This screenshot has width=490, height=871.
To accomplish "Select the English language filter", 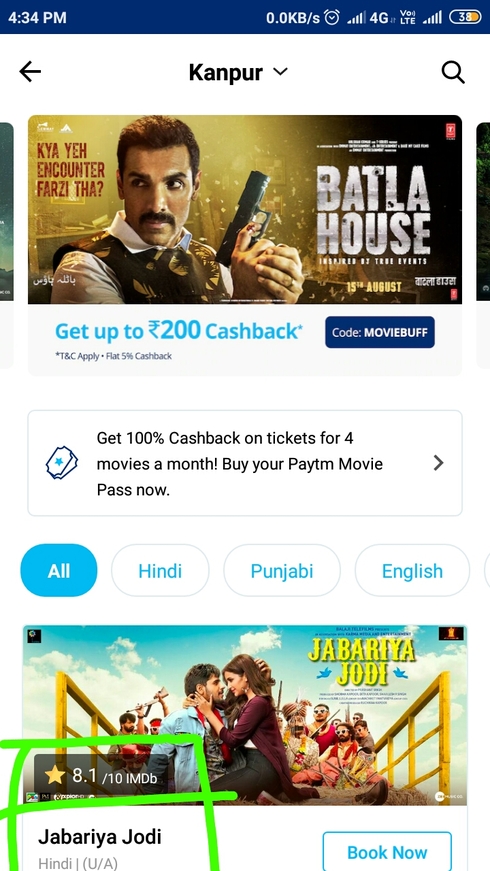I will tap(412, 570).
